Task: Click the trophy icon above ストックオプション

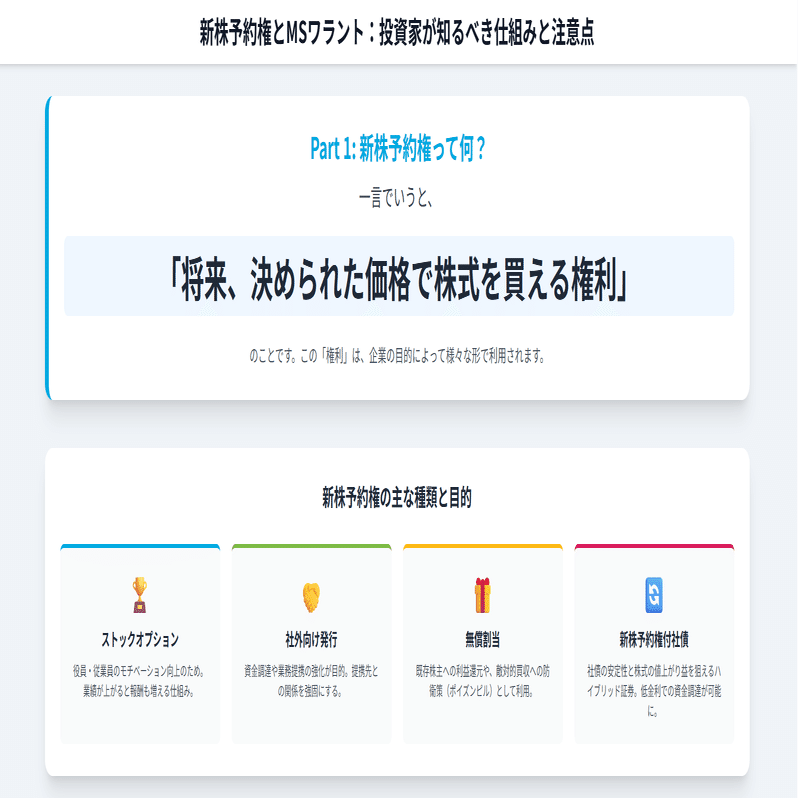Action: coord(140,595)
